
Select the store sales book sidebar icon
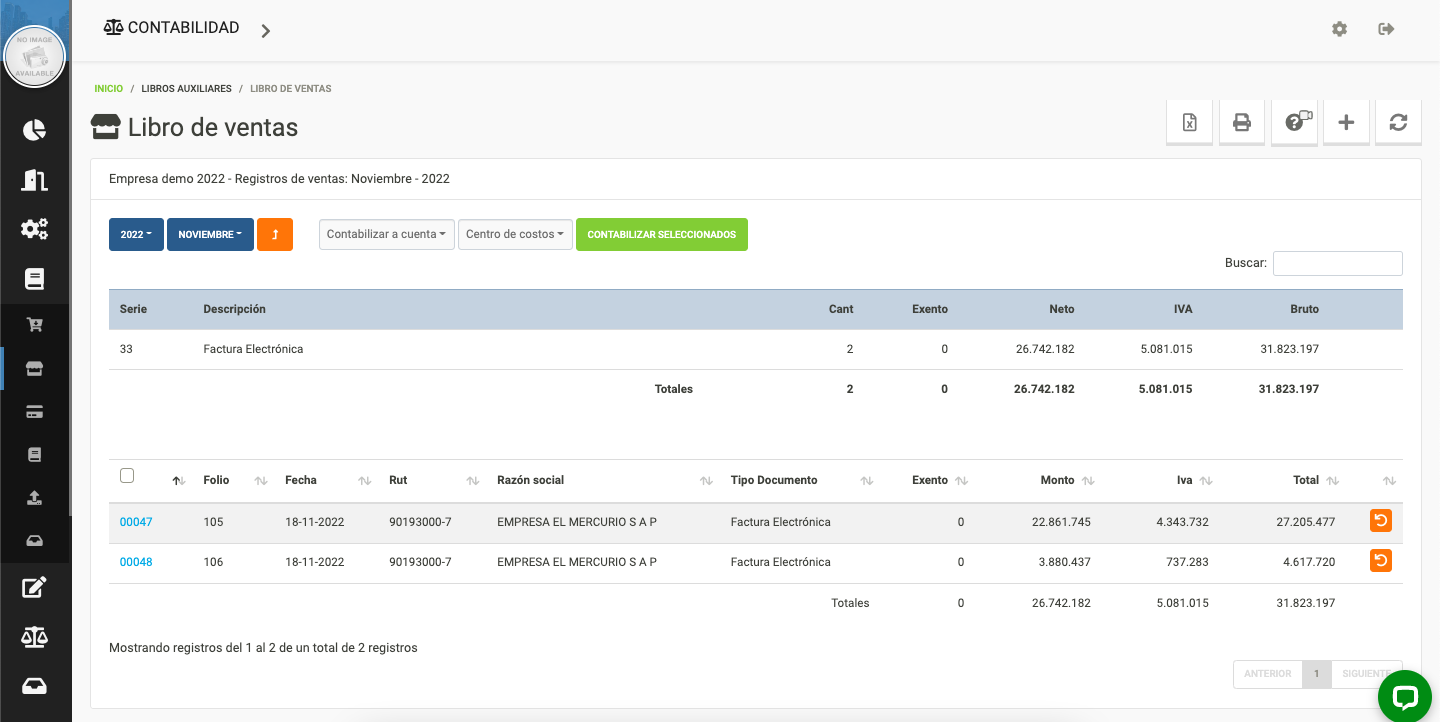point(35,368)
